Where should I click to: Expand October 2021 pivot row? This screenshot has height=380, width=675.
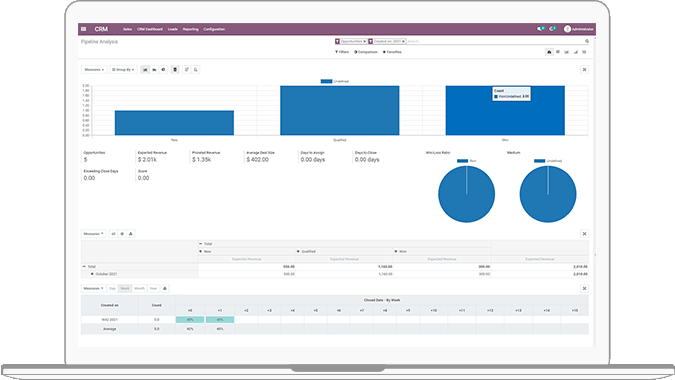104,274
